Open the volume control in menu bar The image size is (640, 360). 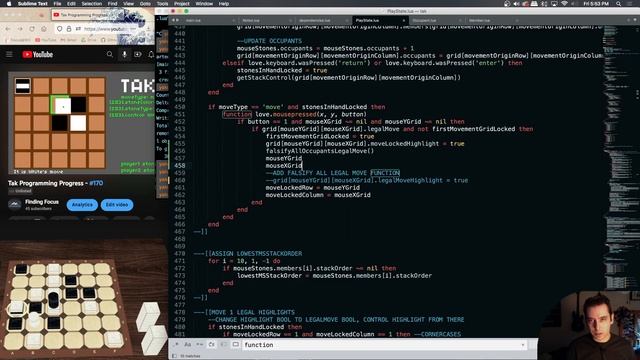tap(516, 4)
